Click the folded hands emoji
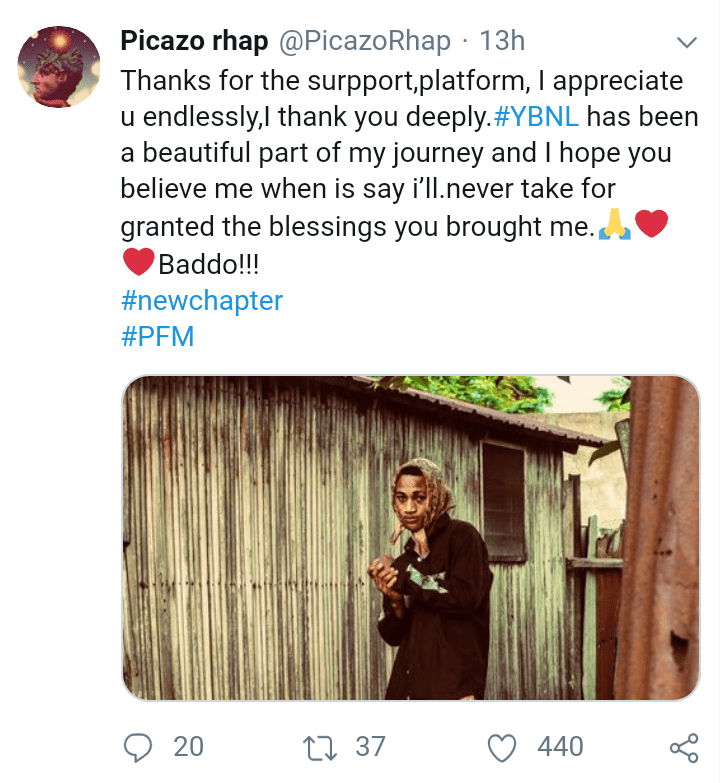The height and width of the screenshot is (783, 720). pyautogui.click(x=613, y=227)
